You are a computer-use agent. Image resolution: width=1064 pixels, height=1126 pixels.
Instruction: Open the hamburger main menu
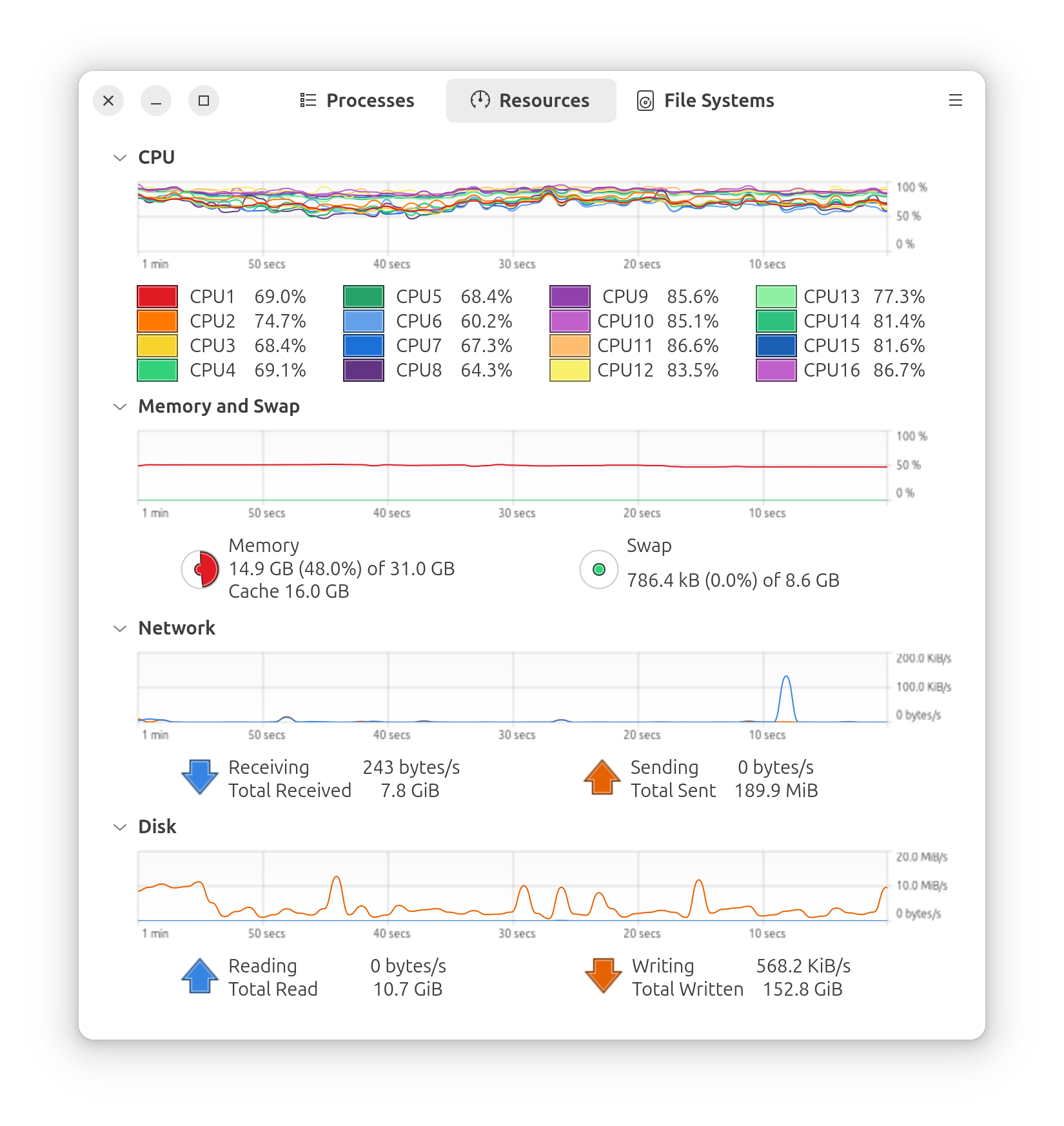(955, 101)
